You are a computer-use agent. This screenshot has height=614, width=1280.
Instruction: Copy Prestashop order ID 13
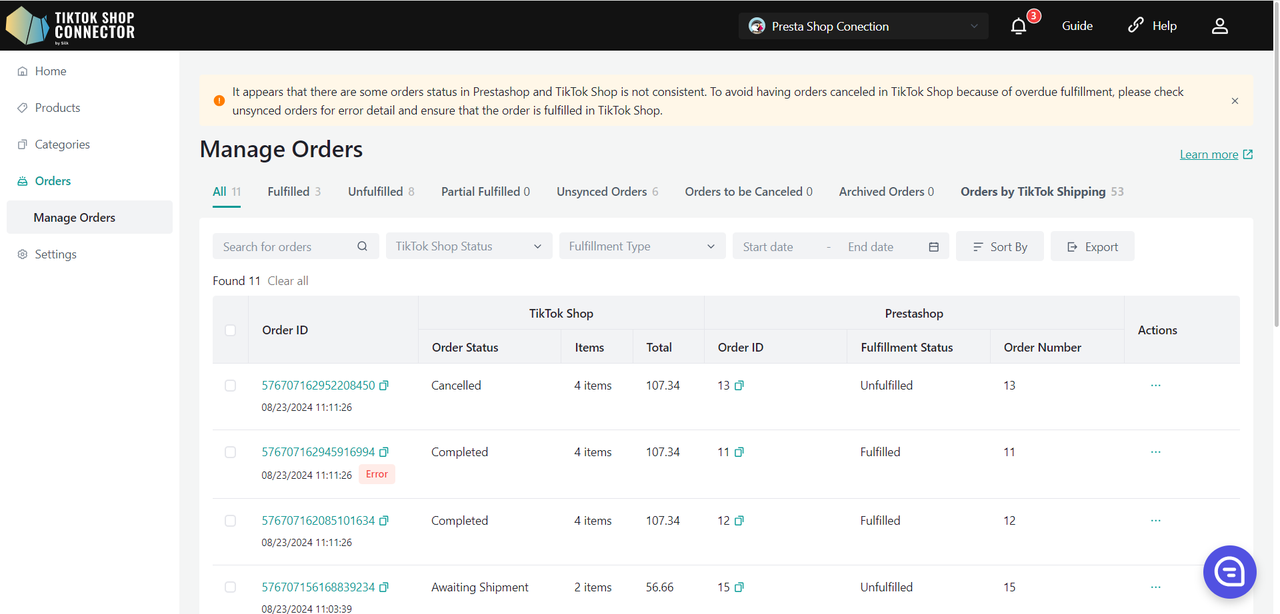pyautogui.click(x=739, y=386)
